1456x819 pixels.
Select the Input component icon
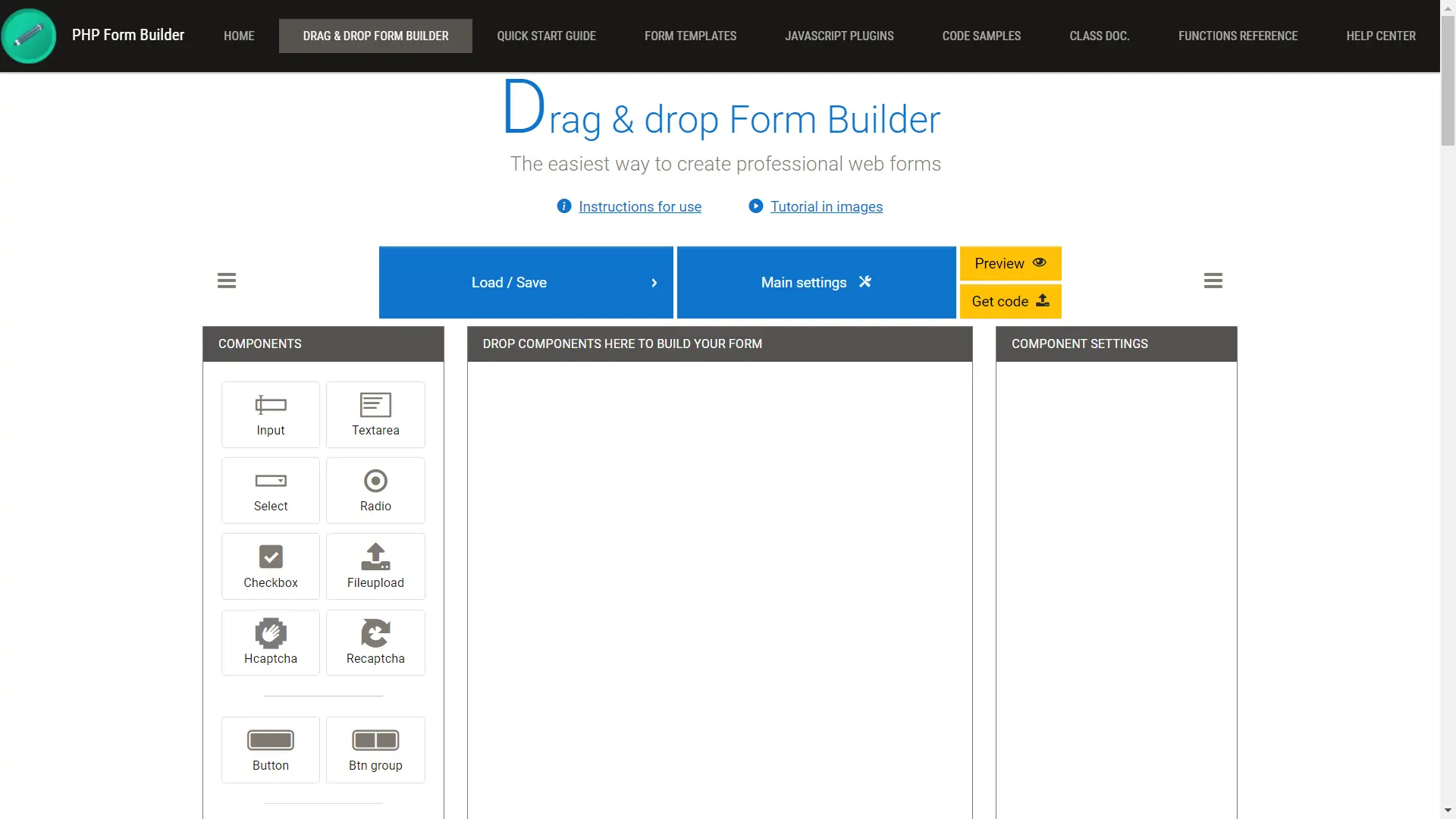(270, 414)
